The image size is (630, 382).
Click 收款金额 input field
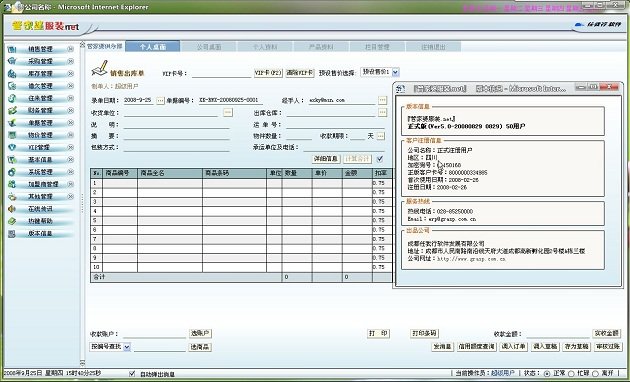point(558,334)
